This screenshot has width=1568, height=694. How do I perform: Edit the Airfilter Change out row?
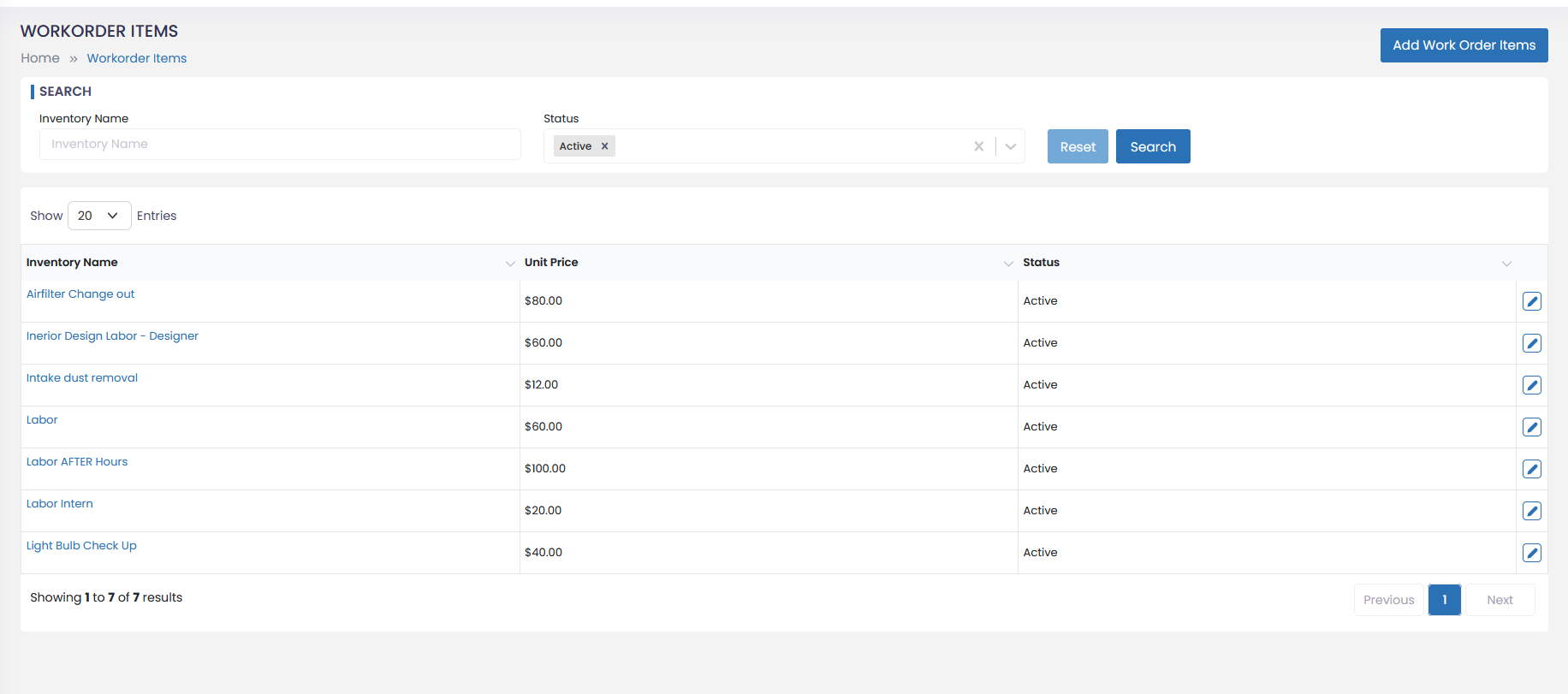tap(1531, 301)
